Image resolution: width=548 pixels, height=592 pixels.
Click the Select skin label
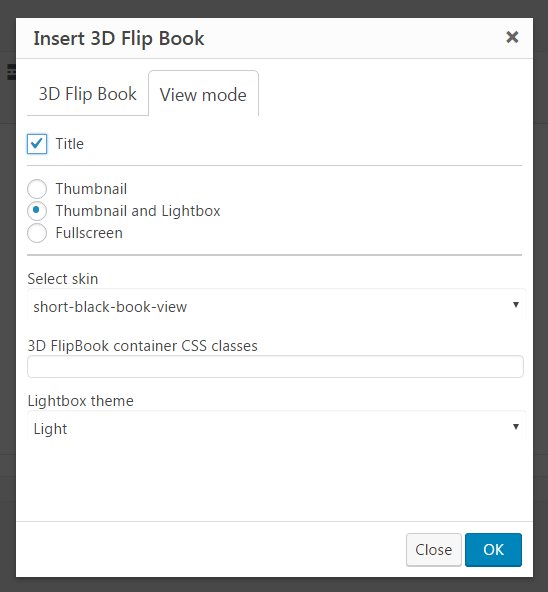[x=63, y=279]
